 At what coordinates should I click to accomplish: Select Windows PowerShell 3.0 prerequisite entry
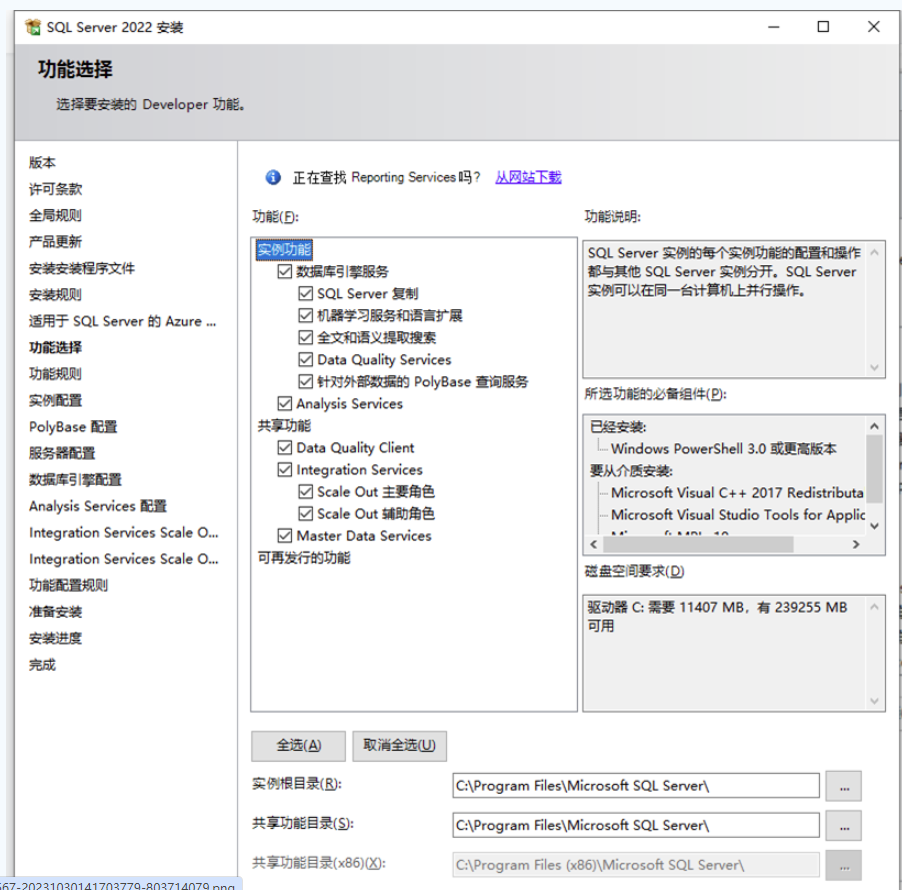(x=724, y=449)
